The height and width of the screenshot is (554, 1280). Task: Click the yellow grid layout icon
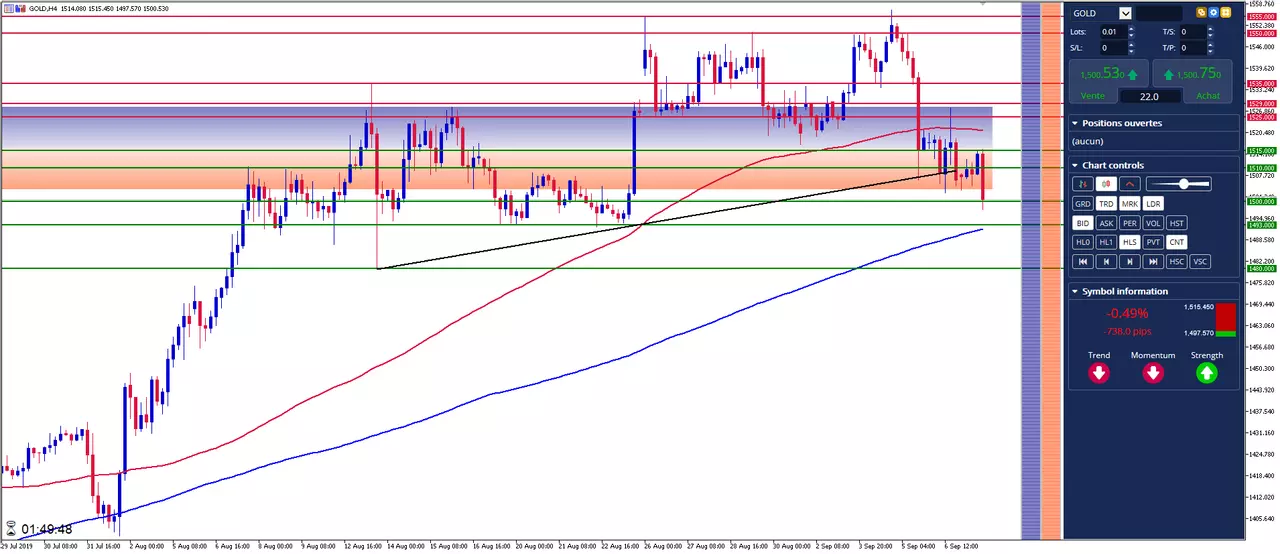pos(1225,13)
